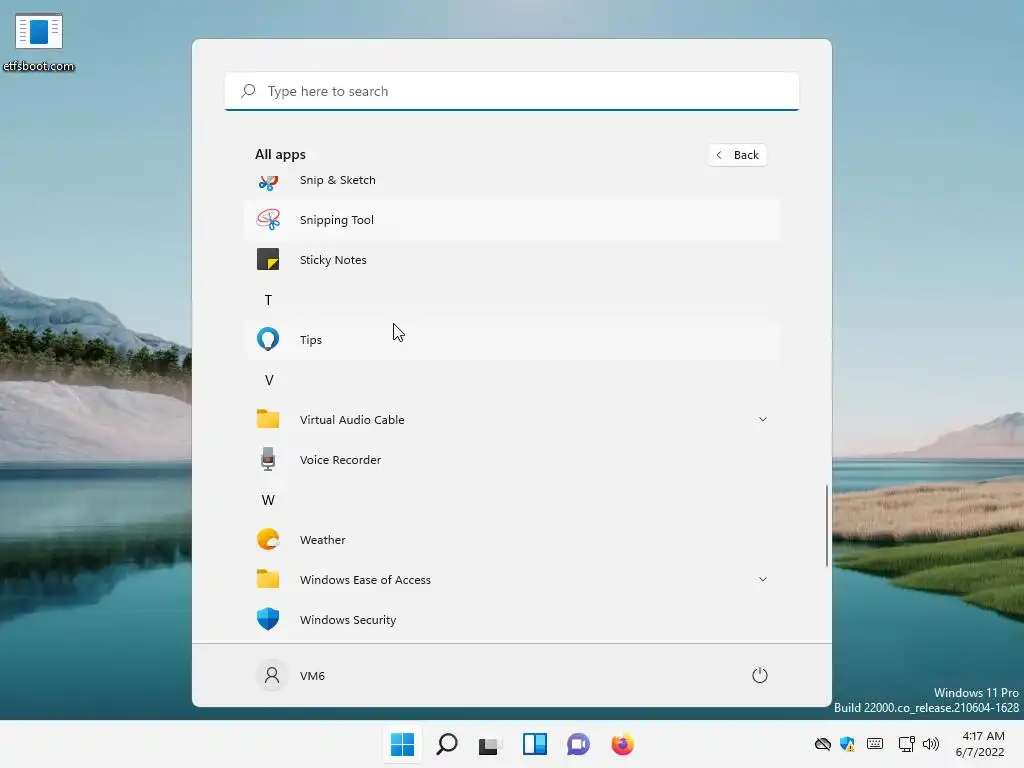Open Voice Recorder microphone icon
The image size is (1024, 768).
tap(268, 459)
